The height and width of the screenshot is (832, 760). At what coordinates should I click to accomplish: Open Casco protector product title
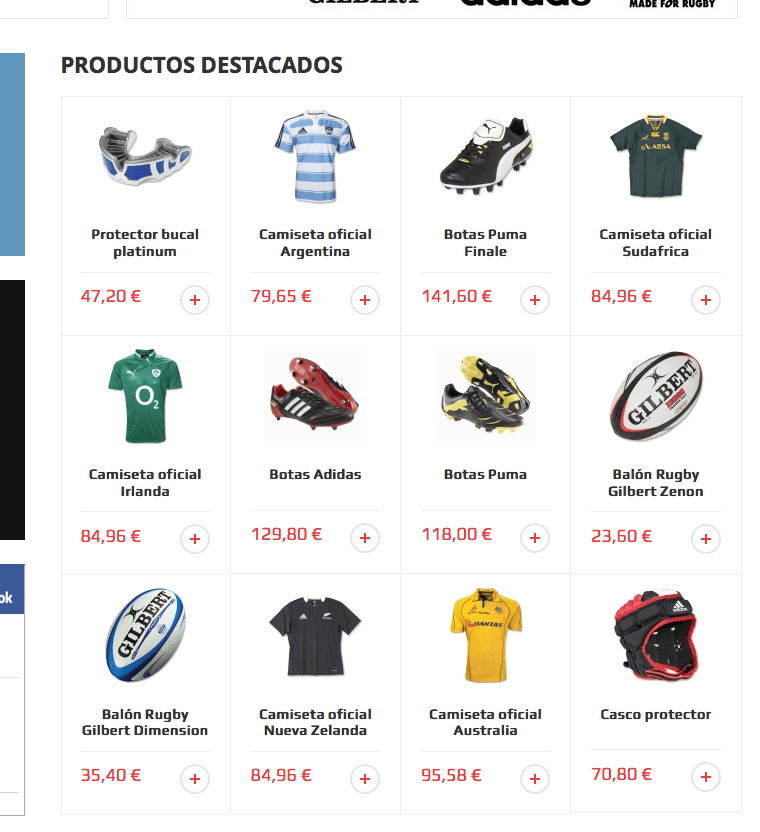(655, 714)
